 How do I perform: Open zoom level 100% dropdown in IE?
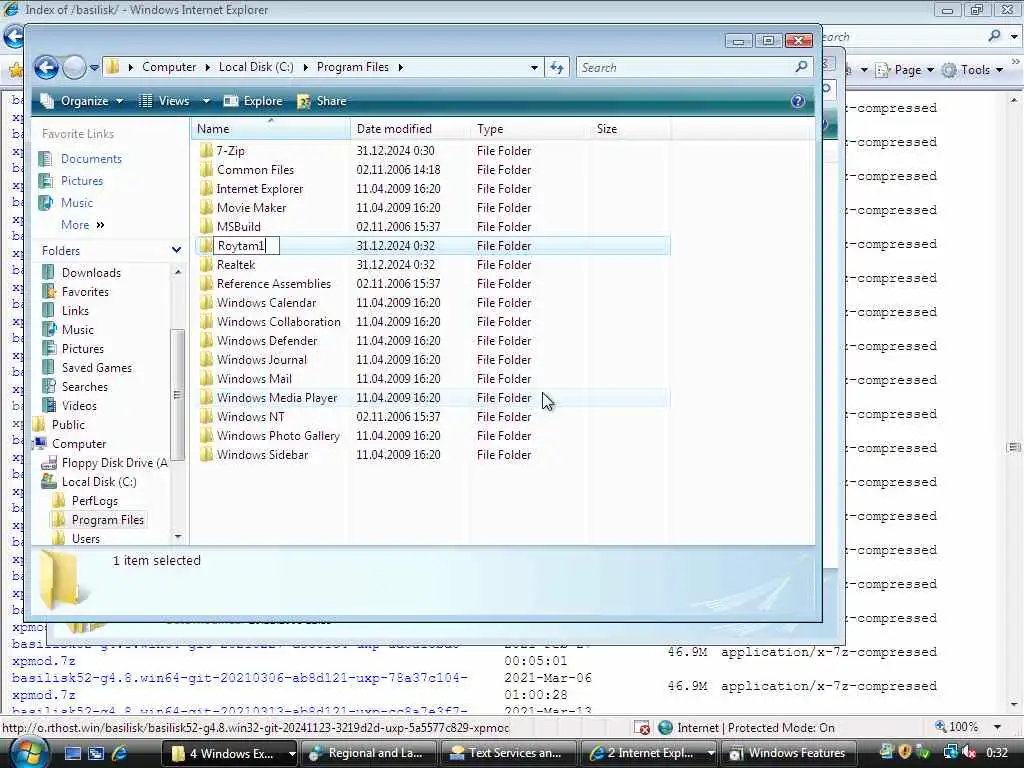(x=997, y=727)
